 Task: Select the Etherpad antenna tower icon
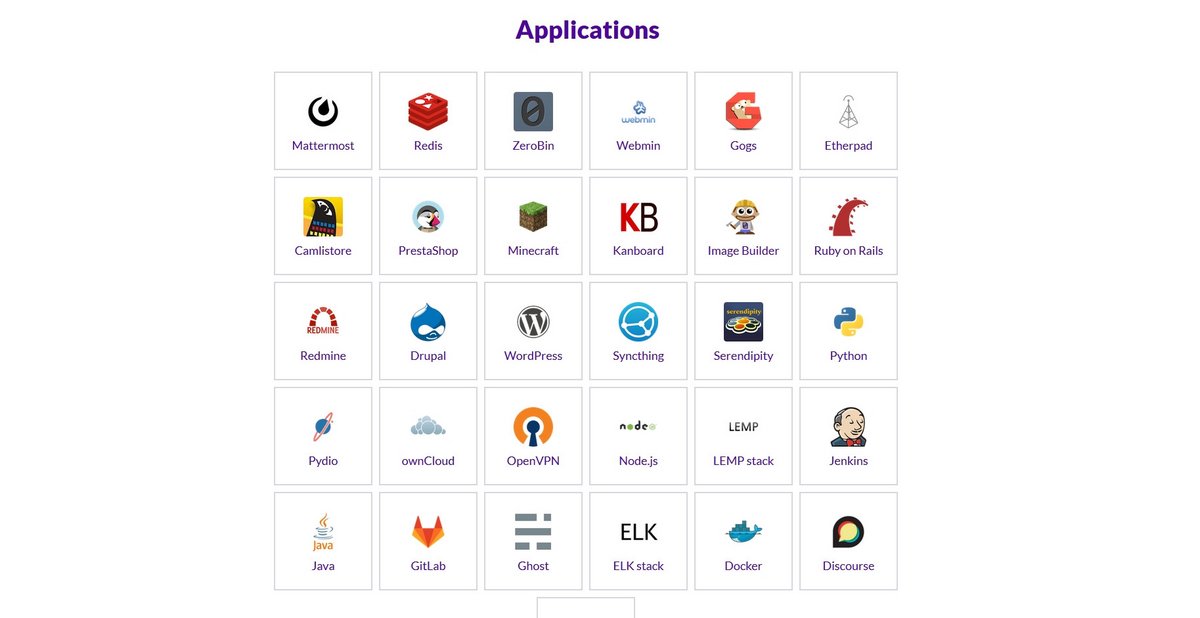(x=848, y=112)
